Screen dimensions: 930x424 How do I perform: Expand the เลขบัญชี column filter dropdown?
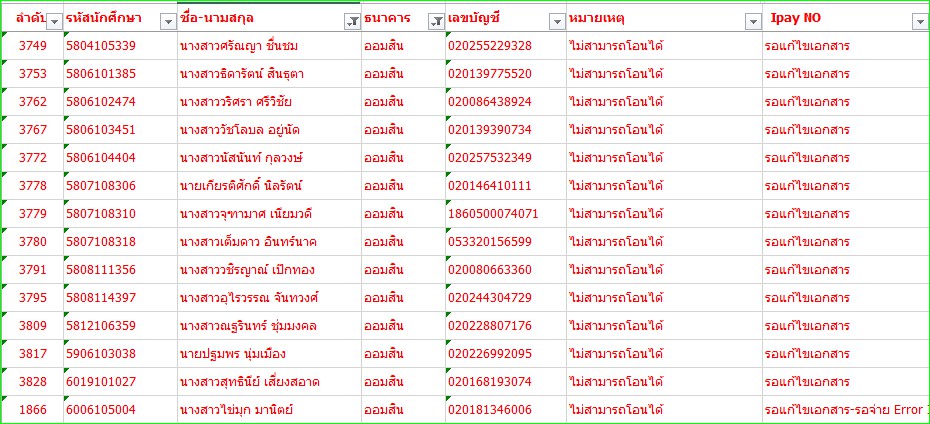tap(555, 22)
